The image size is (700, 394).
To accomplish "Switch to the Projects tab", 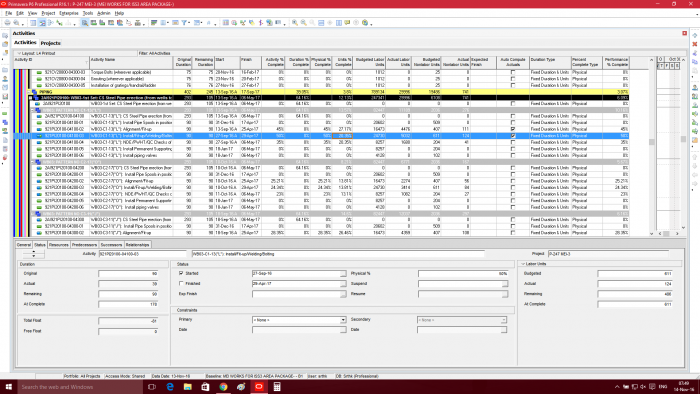I will 50,43.
